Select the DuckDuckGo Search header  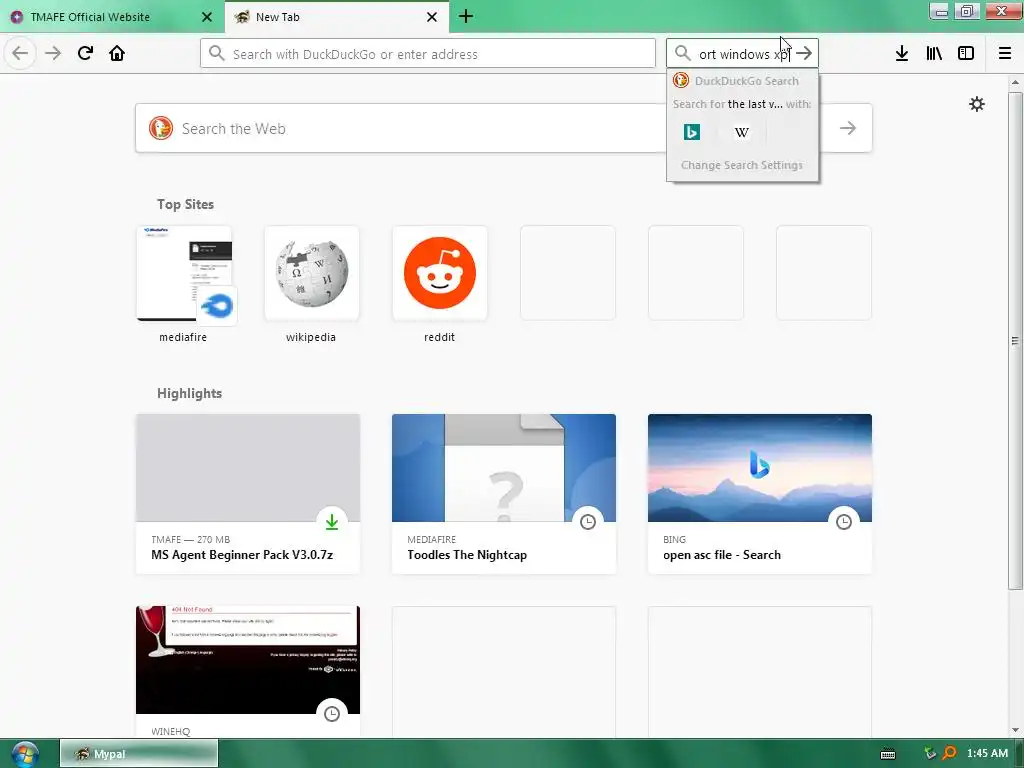click(742, 81)
